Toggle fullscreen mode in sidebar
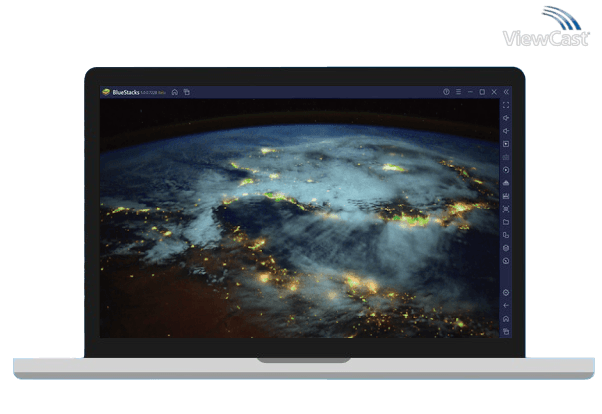The height and width of the screenshot is (414, 602). pos(506,105)
